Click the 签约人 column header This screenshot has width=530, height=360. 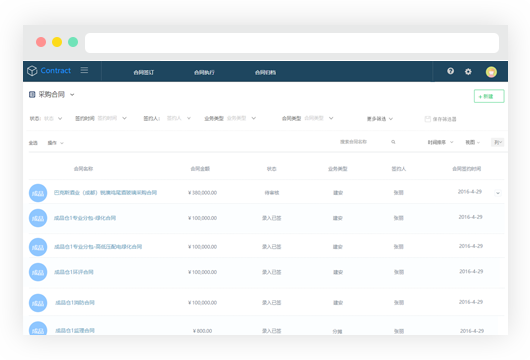[399, 169]
